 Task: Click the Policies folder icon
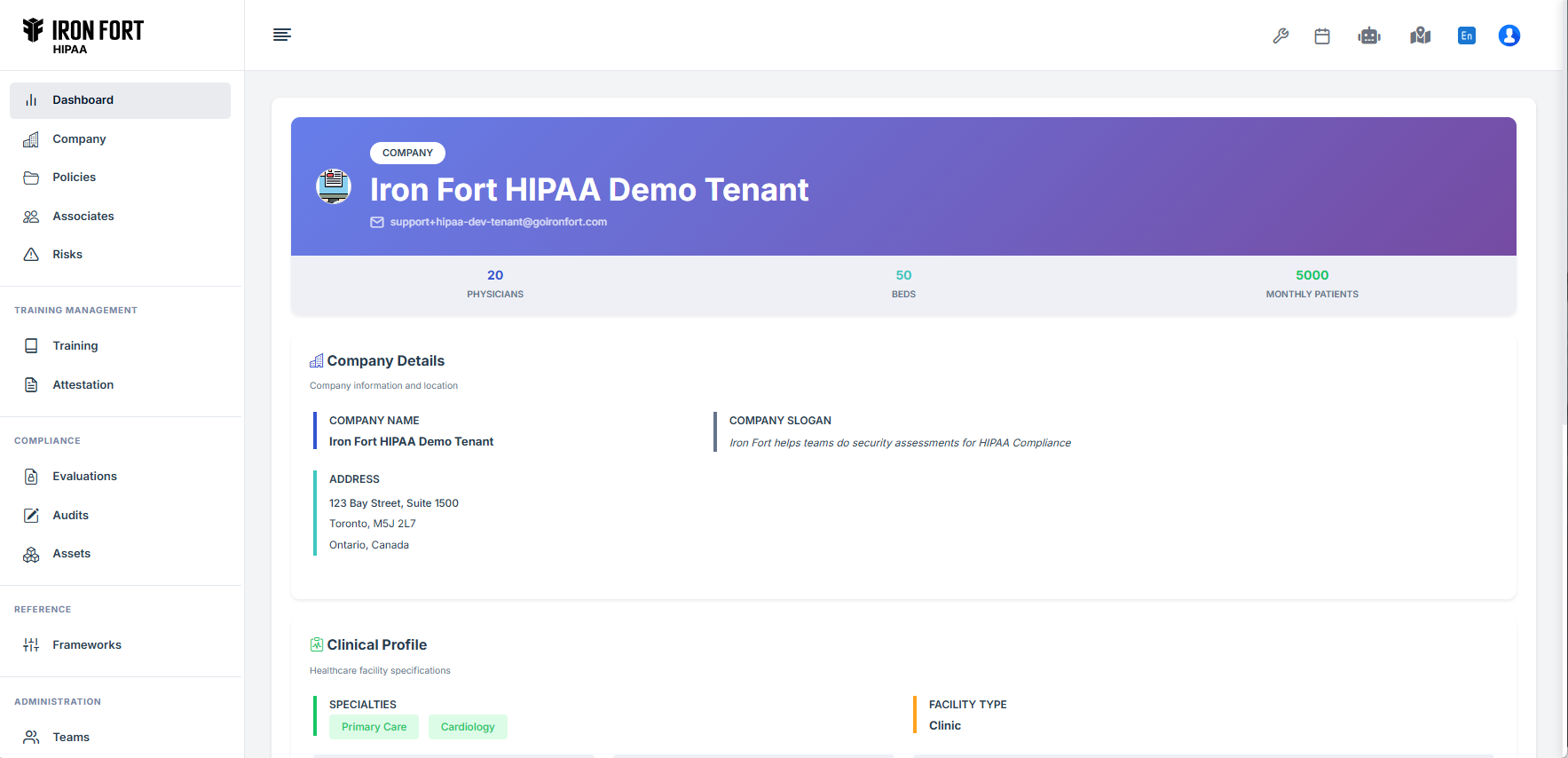click(x=31, y=178)
